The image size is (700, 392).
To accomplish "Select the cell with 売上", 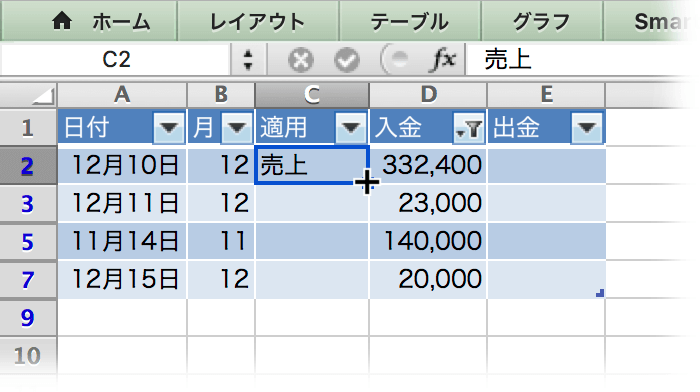I will tap(312, 165).
